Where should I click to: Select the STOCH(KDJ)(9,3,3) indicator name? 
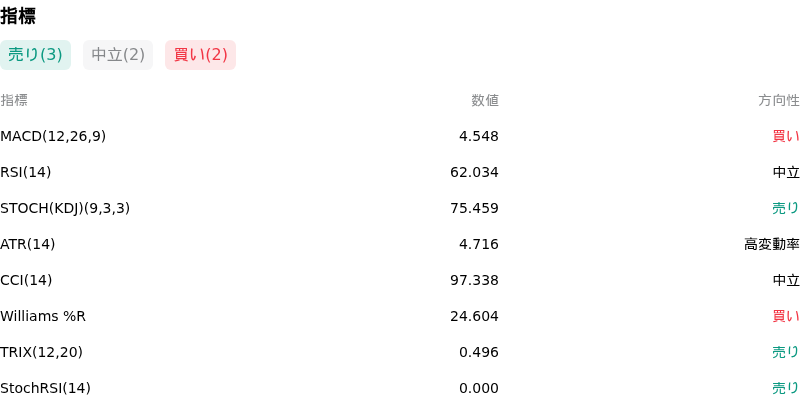[x=65, y=208]
